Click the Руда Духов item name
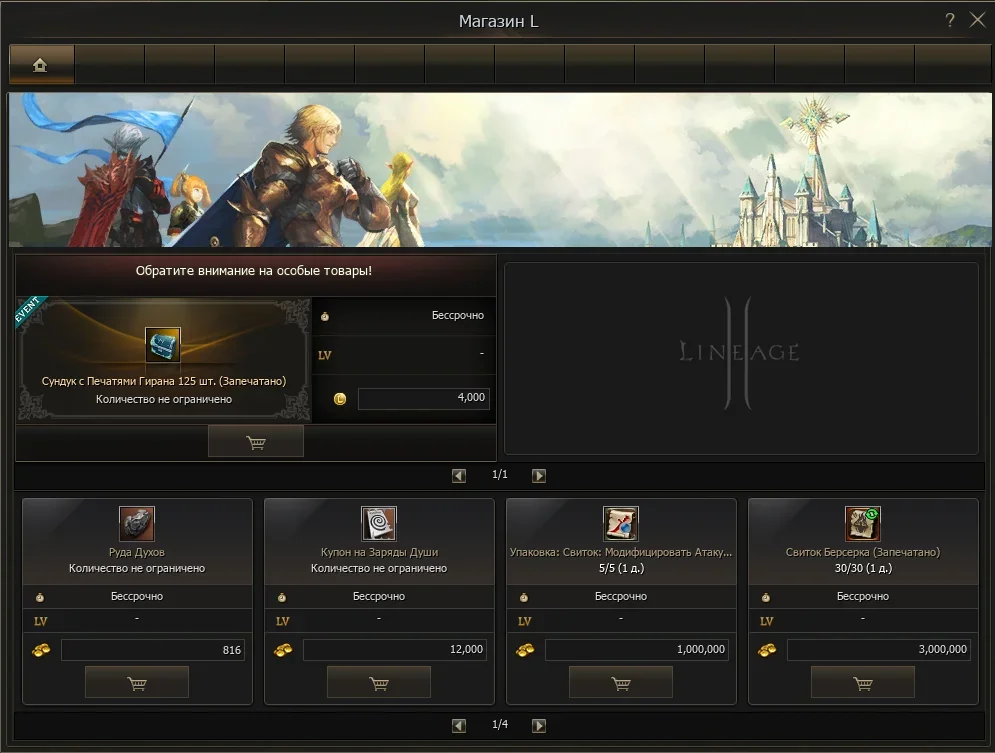This screenshot has width=995, height=753. point(137,552)
